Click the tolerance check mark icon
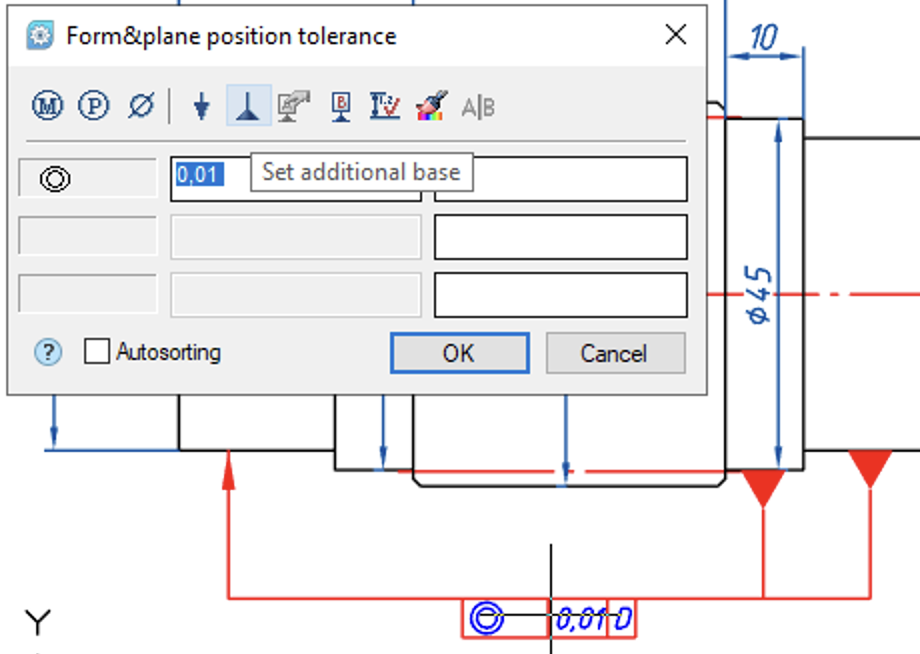Viewport: 920px width, 654px height. click(385, 106)
